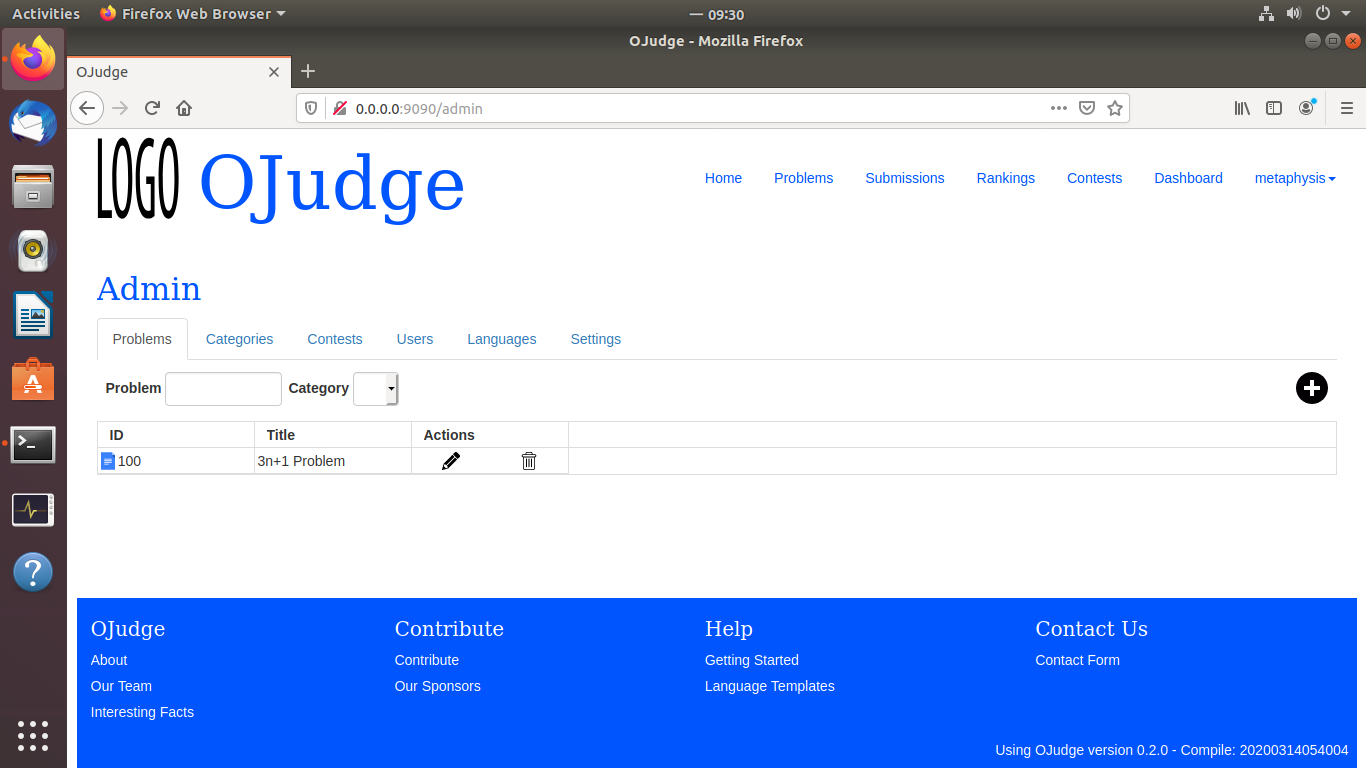Delete the 3n+1 Problem via trash icon
This screenshot has width=1366, height=768.
(529, 461)
